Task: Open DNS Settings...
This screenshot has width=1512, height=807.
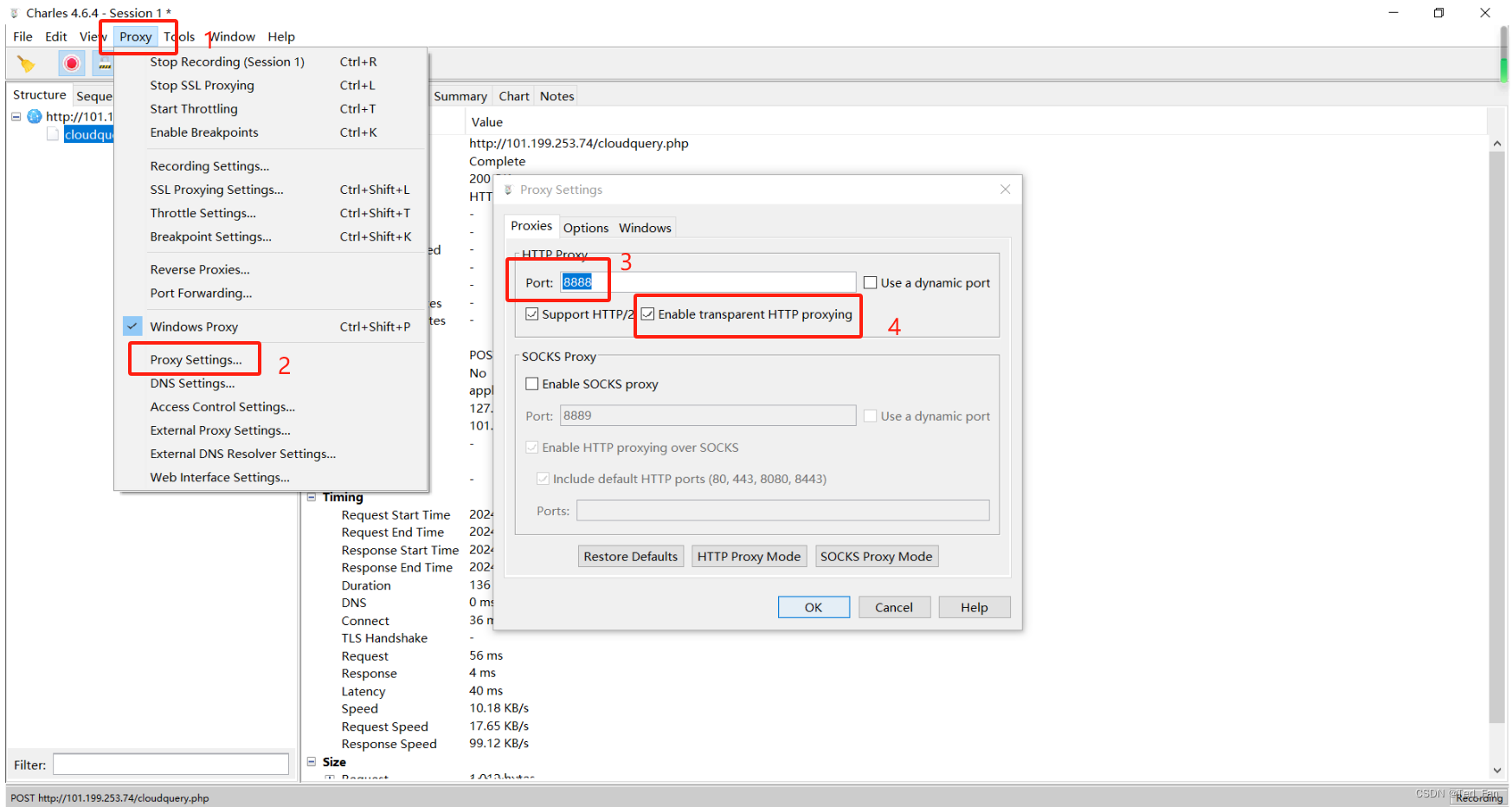Action: (x=272, y=383)
